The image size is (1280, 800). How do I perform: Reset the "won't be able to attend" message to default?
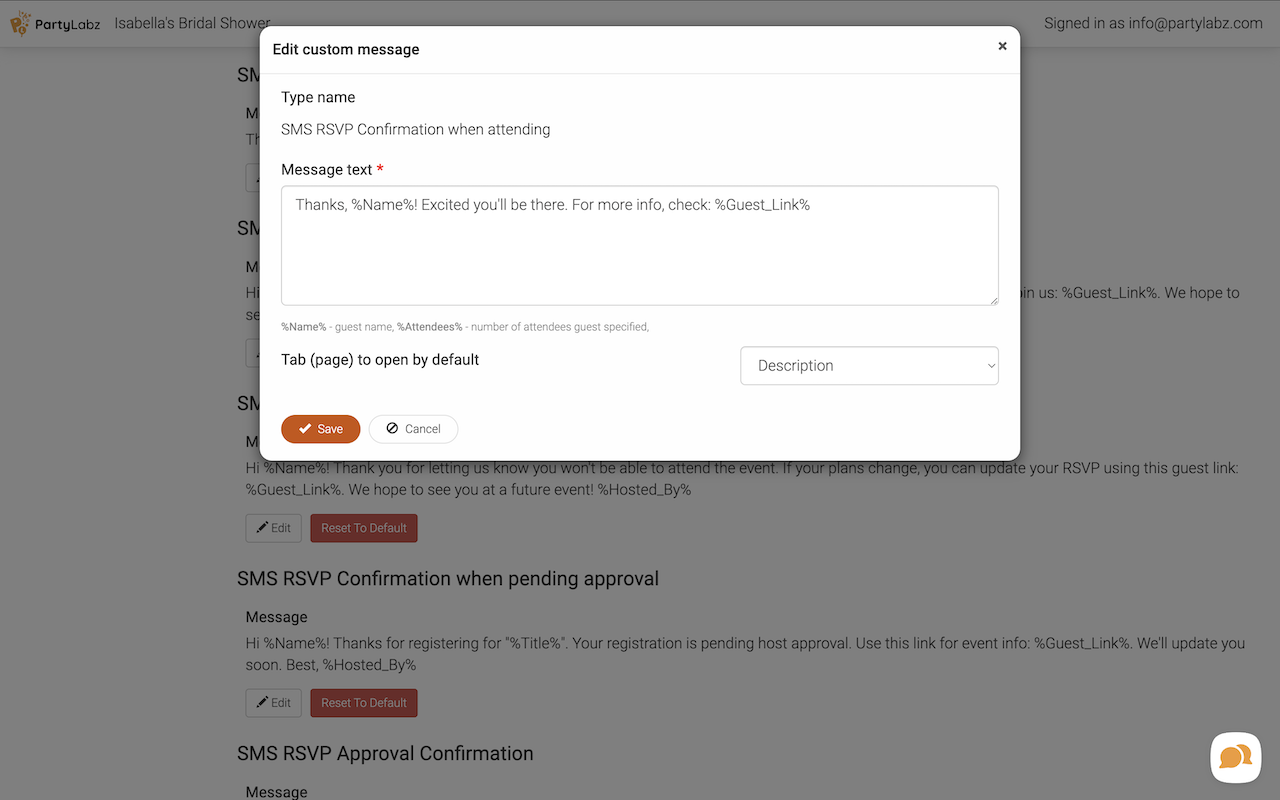[364, 528]
